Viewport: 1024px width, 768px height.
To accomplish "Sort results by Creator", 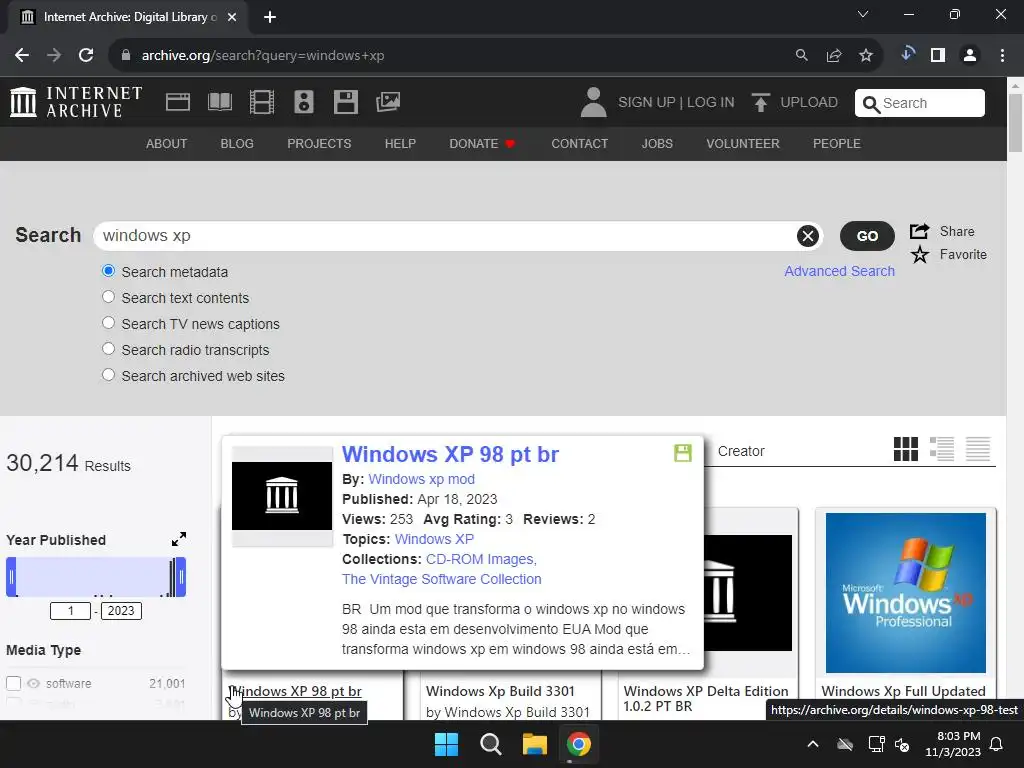I will 741,451.
